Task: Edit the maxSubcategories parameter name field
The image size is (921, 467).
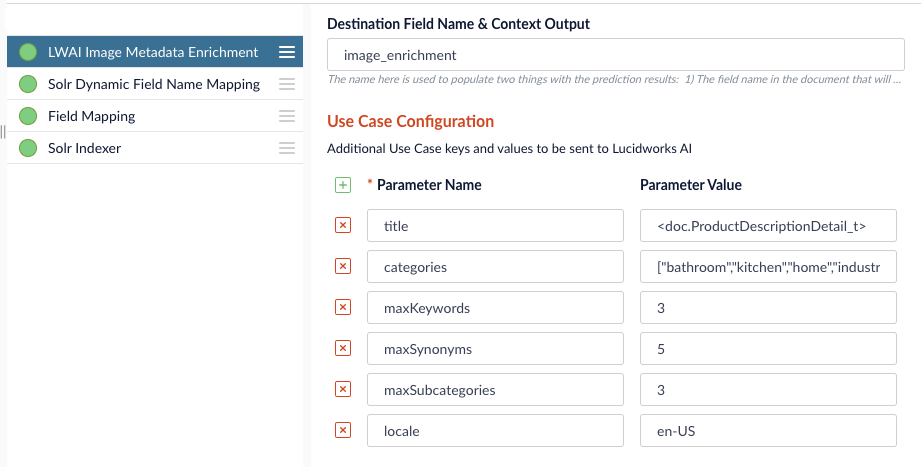Action: [x=495, y=389]
